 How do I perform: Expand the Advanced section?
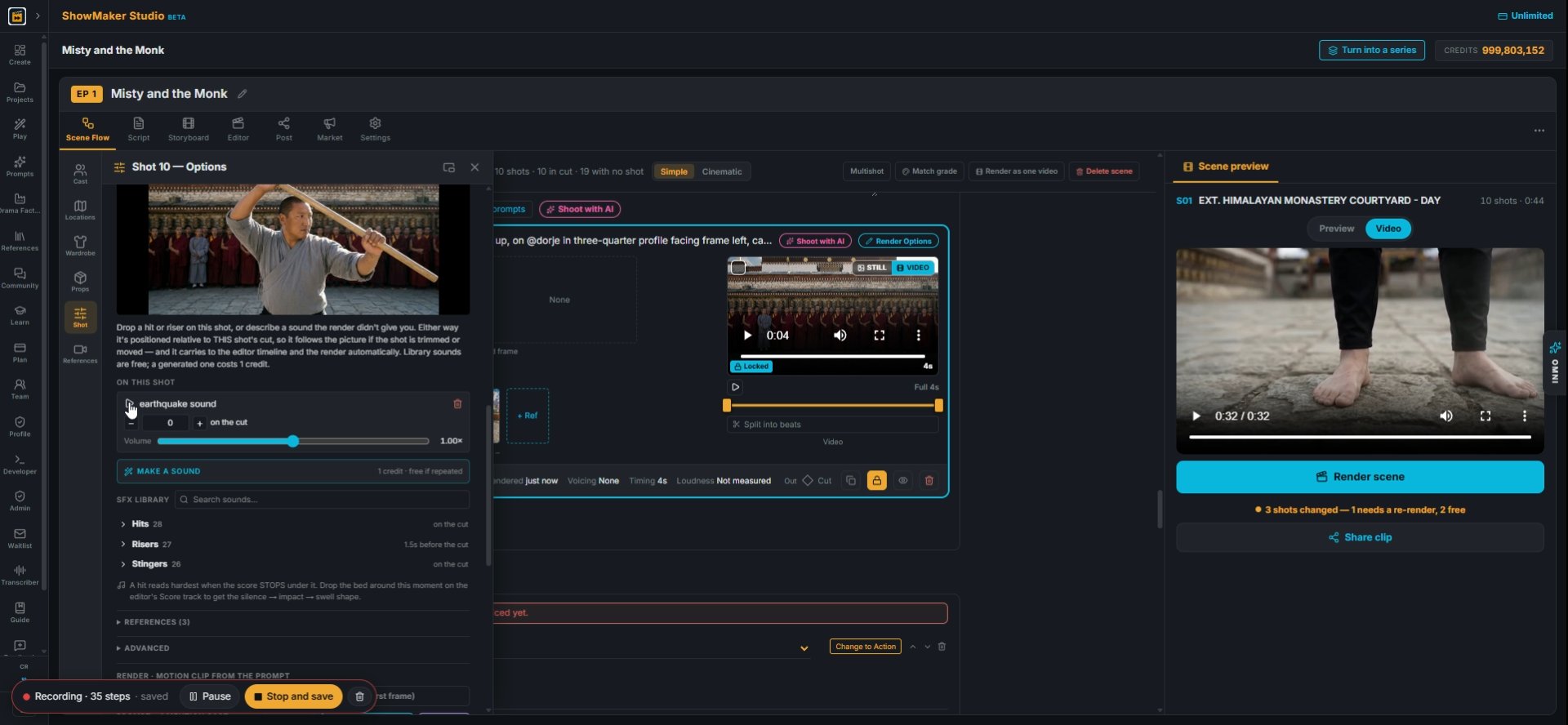pyautogui.click(x=143, y=648)
